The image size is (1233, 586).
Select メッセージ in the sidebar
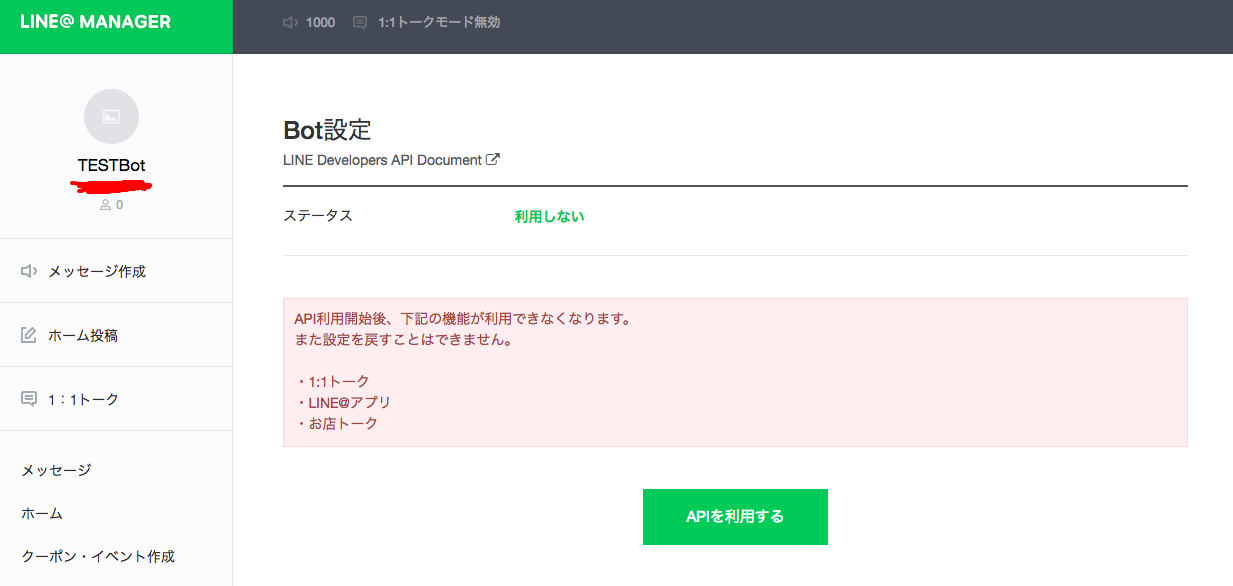[56, 470]
